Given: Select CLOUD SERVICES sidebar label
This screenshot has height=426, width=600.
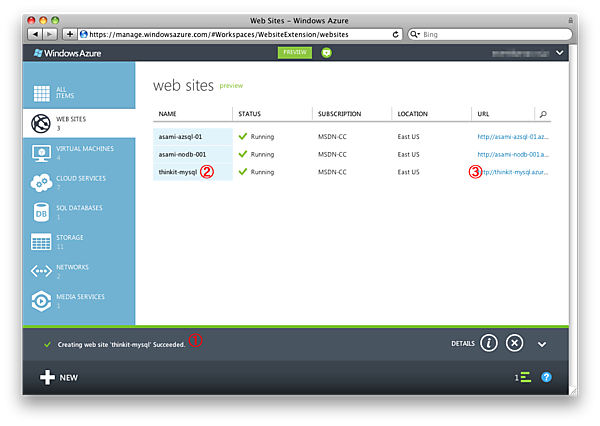Looking at the screenshot, I should pos(81,178).
